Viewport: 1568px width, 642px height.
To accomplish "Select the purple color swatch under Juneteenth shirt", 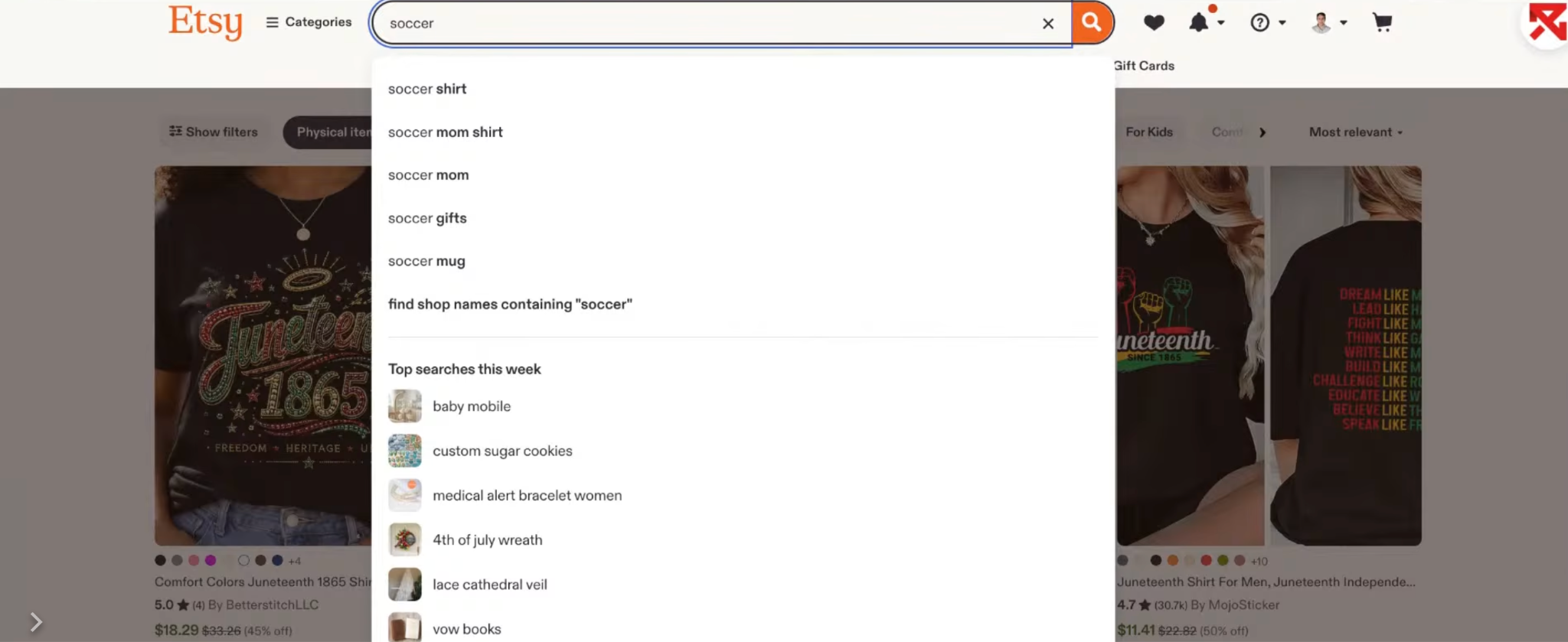I will tap(211, 560).
